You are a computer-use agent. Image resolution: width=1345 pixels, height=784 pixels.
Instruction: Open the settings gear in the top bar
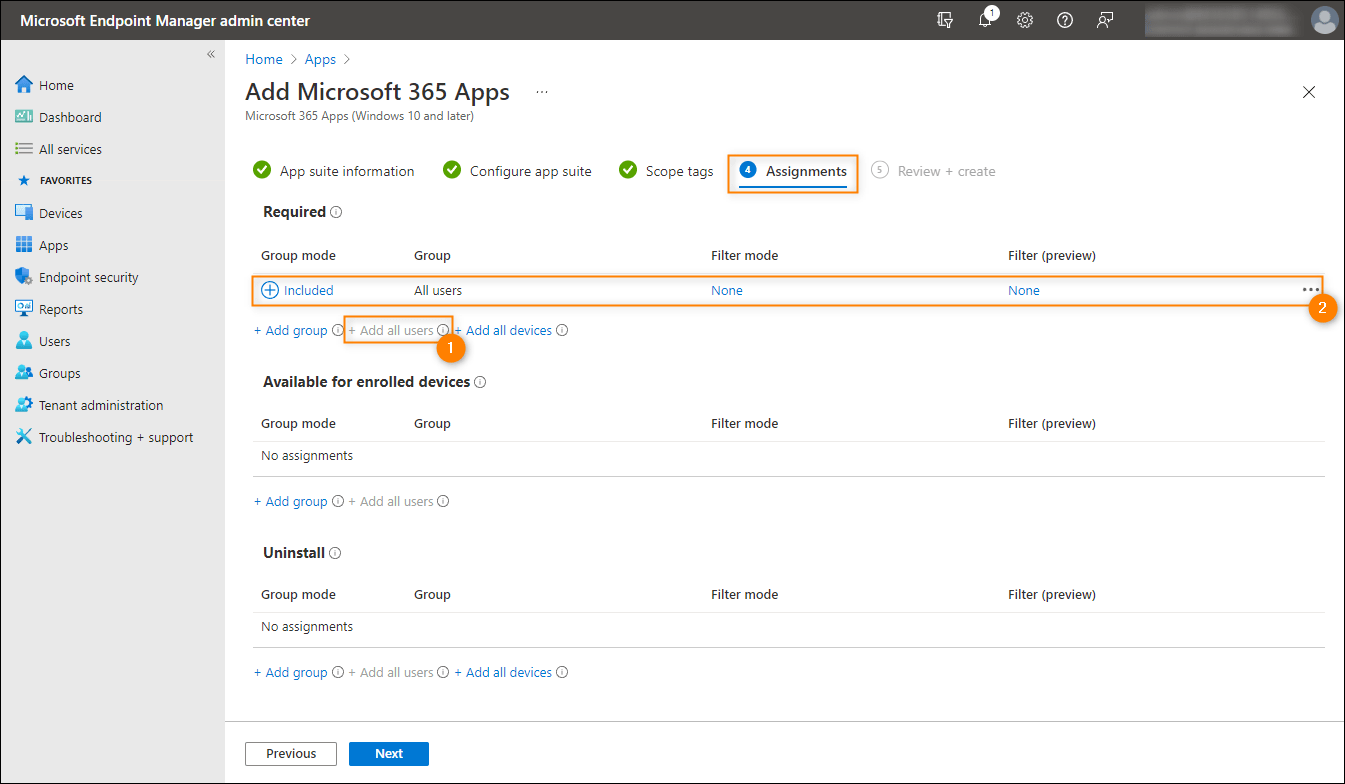point(1025,20)
